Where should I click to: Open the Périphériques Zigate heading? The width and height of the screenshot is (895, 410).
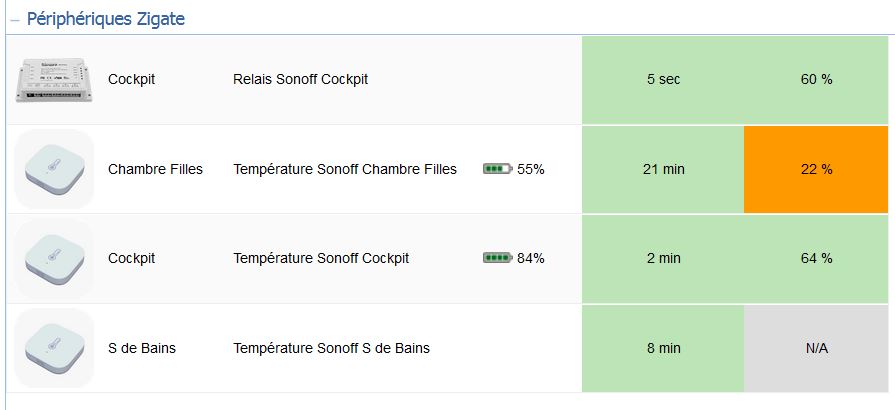point(106,19)
